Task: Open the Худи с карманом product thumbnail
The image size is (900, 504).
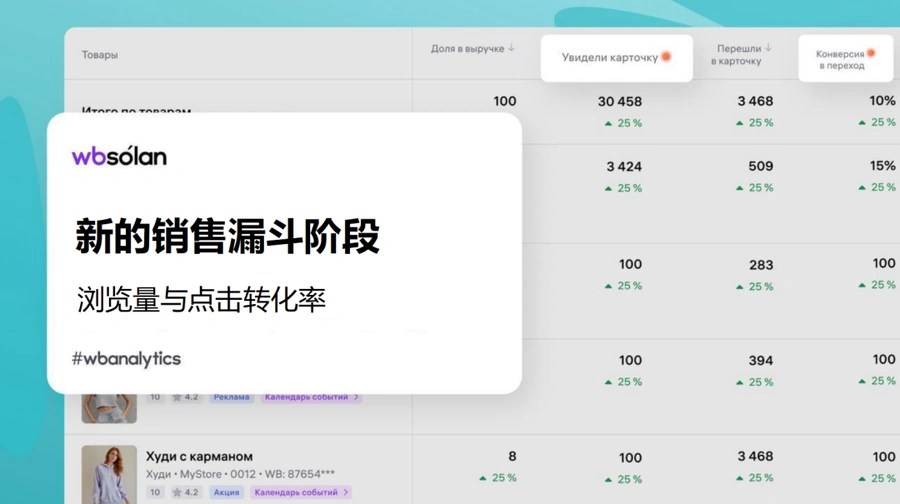Action: pyautogui.click(x=109, y=475)
